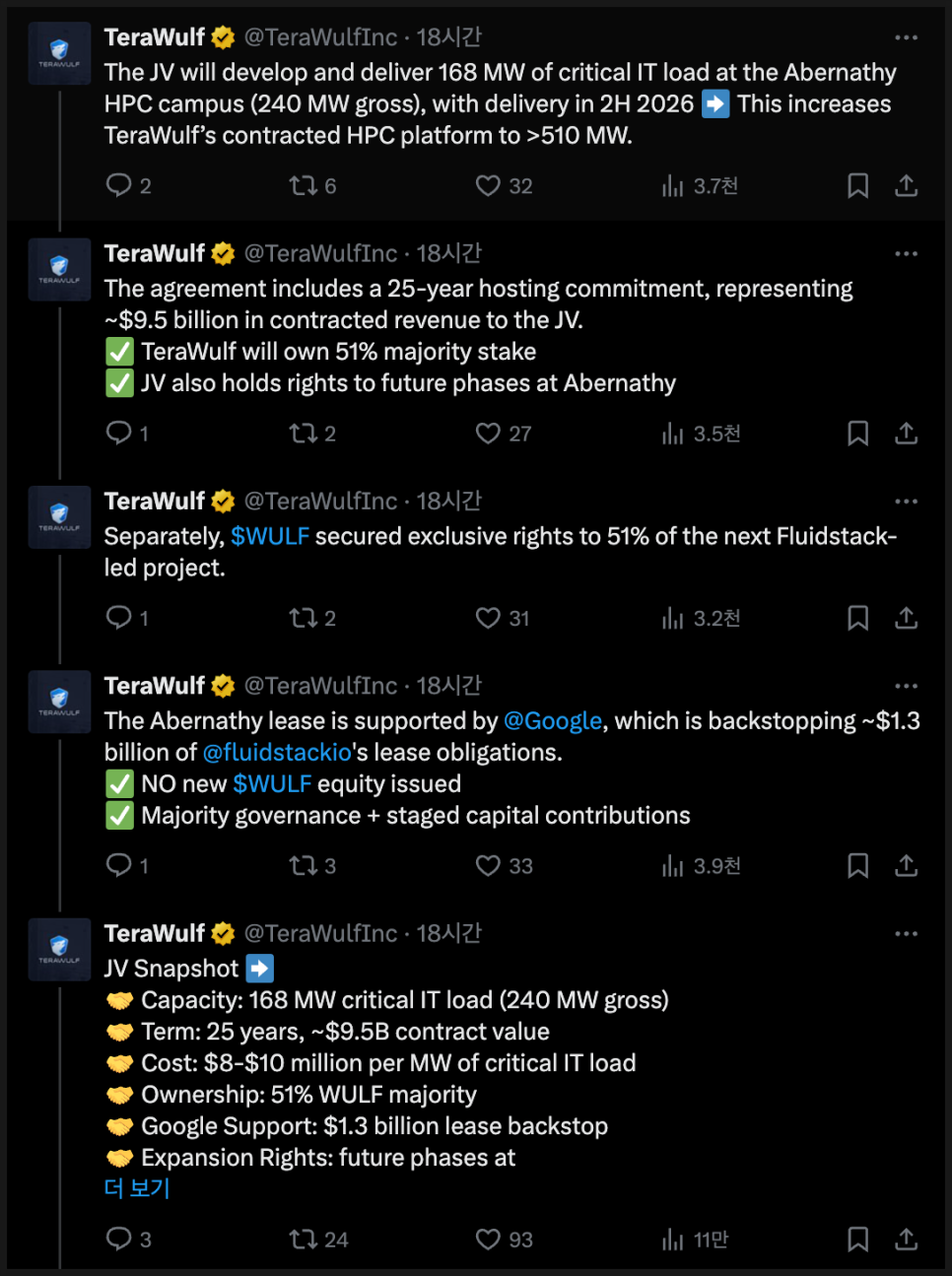Reply to the Google backstopping tweet
The width and height of the screenshot is (952, 1276).
coord(119,866)
